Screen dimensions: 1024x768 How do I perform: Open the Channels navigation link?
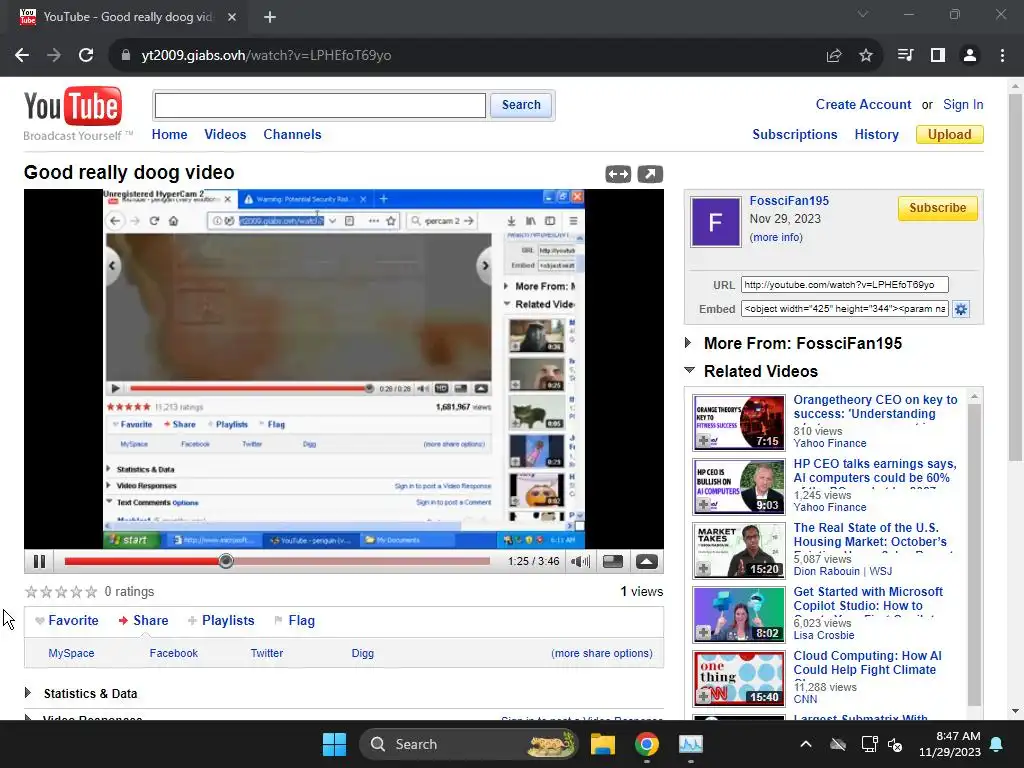click(x=292, y=135)
